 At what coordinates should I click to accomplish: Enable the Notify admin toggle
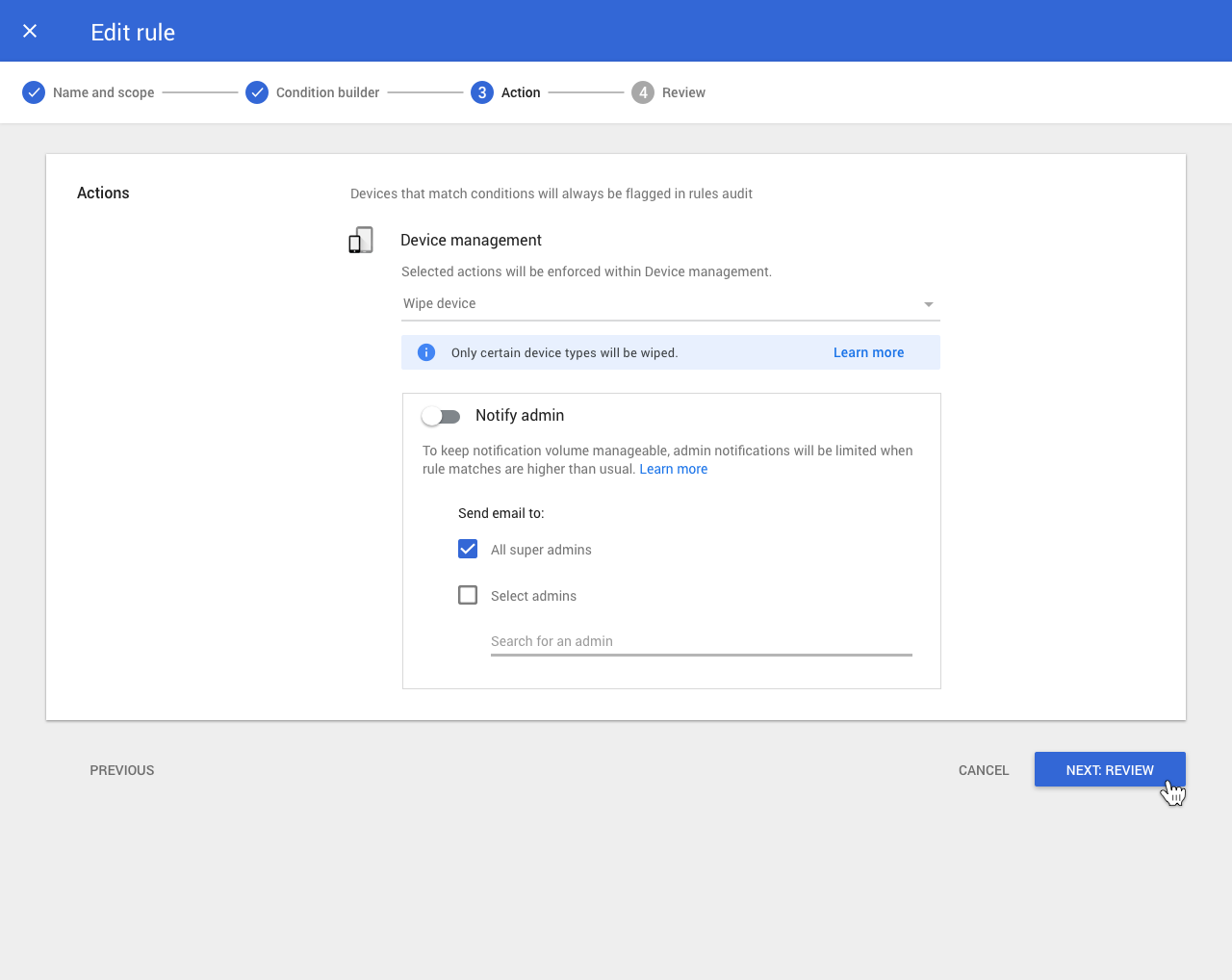441,416
